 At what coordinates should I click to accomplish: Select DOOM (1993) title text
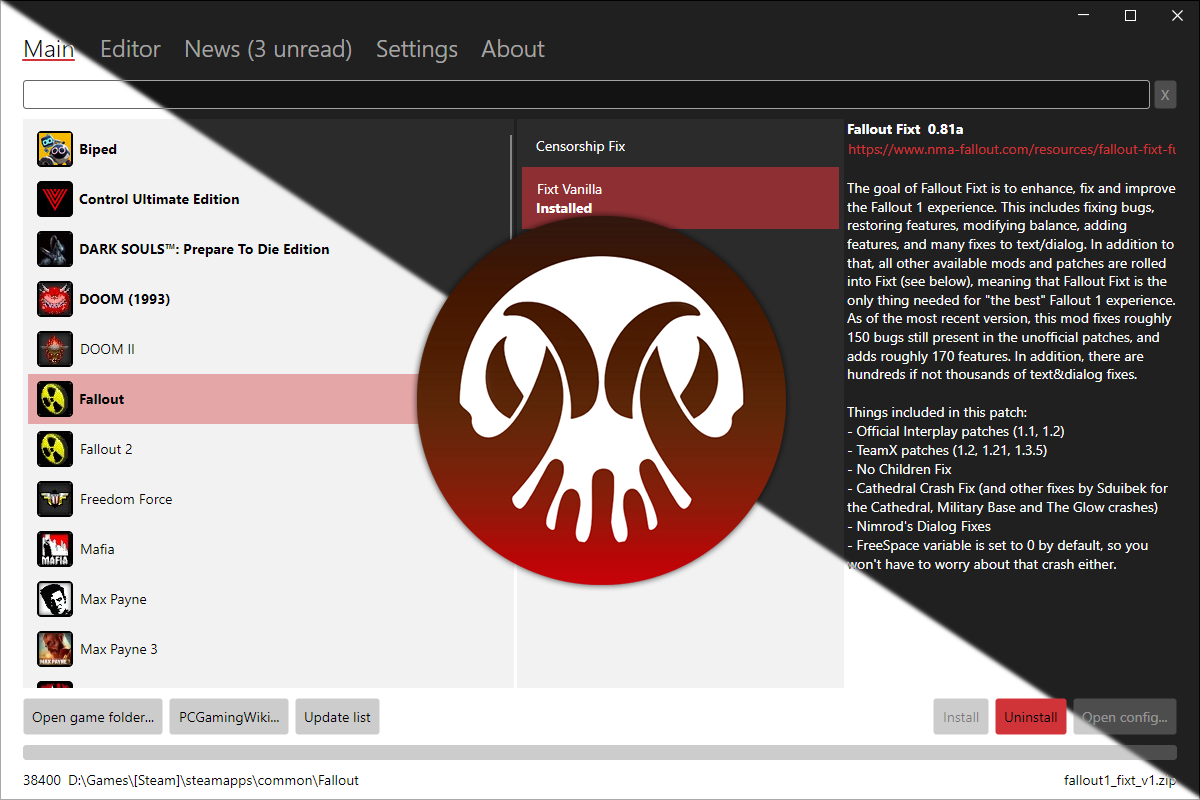(x=123, y=299)
